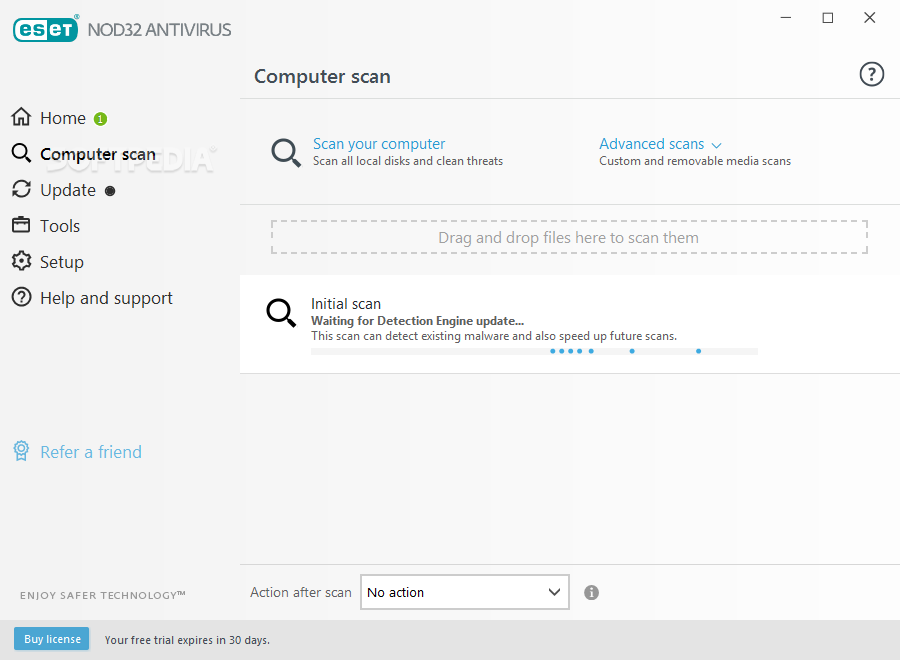Click the Setup gear icon

(21, 261)
